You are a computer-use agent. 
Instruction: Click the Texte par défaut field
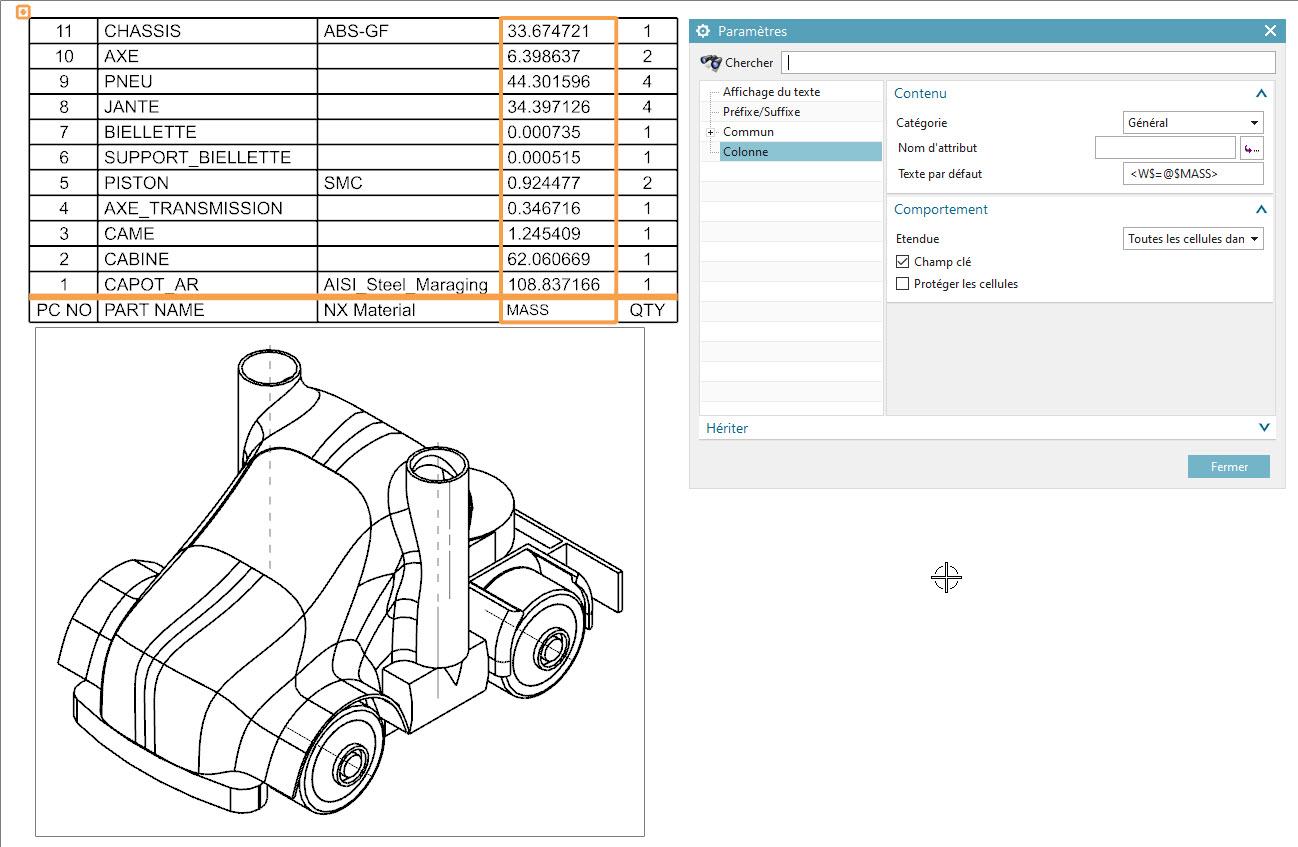click(x=1193, y=174)
